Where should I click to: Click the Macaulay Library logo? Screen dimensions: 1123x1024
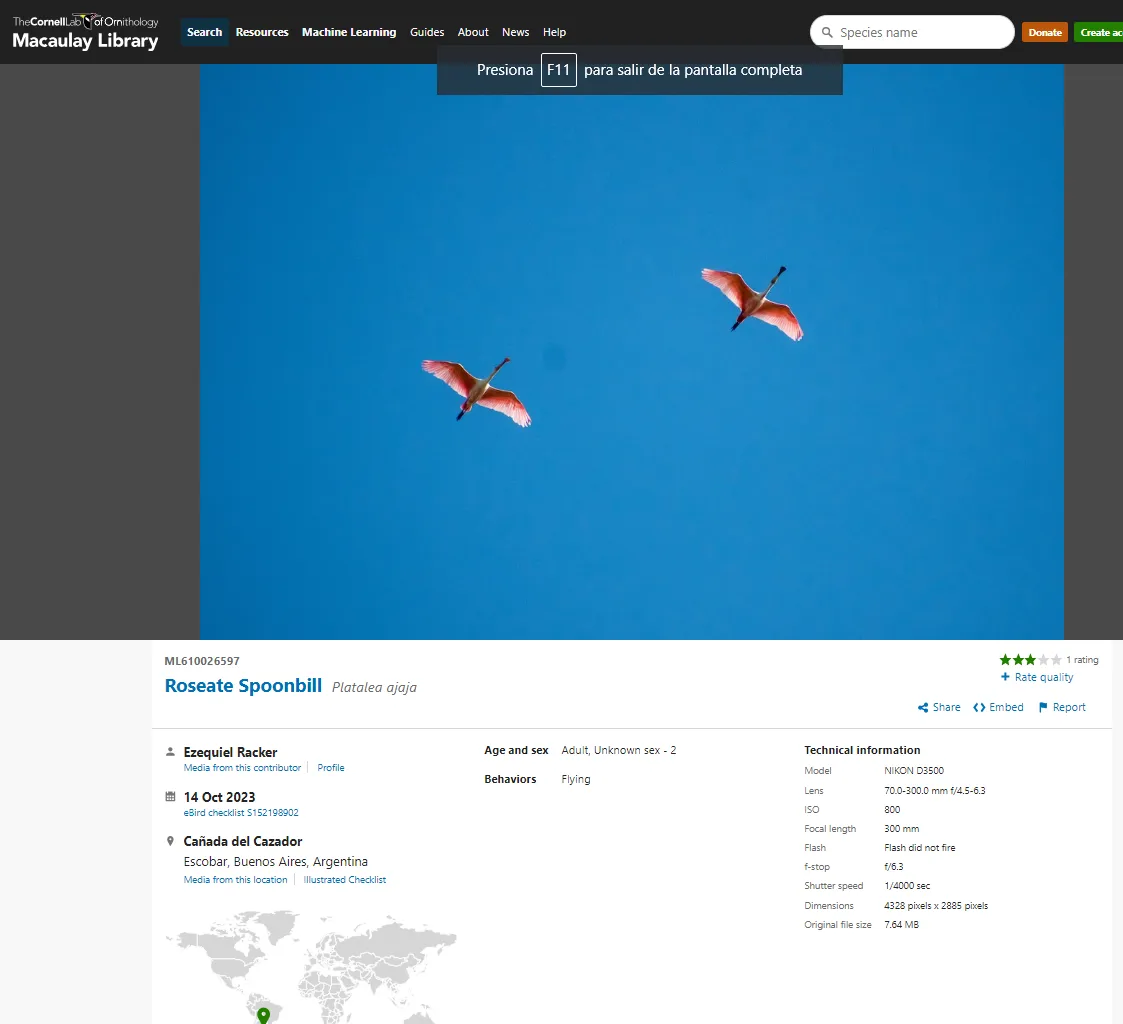[85, 32]
